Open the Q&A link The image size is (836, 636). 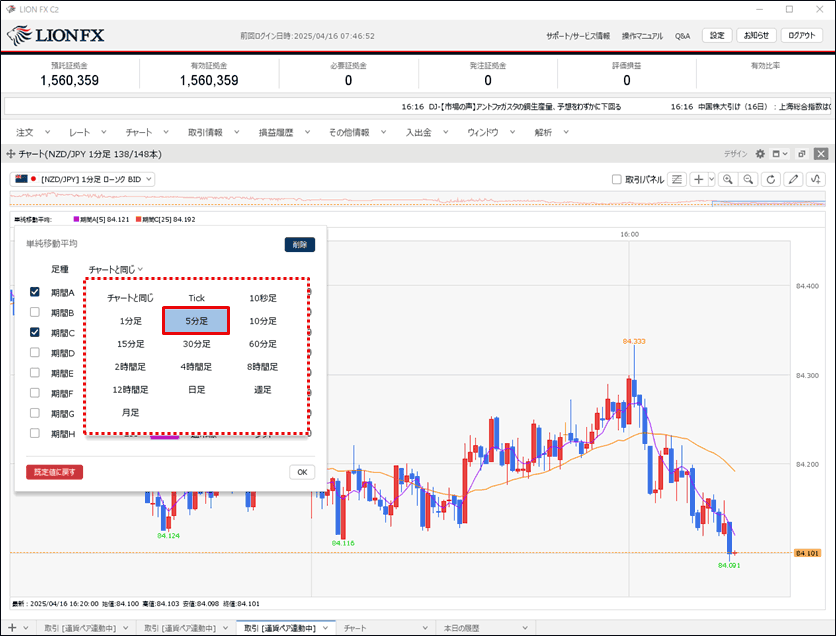pyautogui.click(x=682, y=36)
